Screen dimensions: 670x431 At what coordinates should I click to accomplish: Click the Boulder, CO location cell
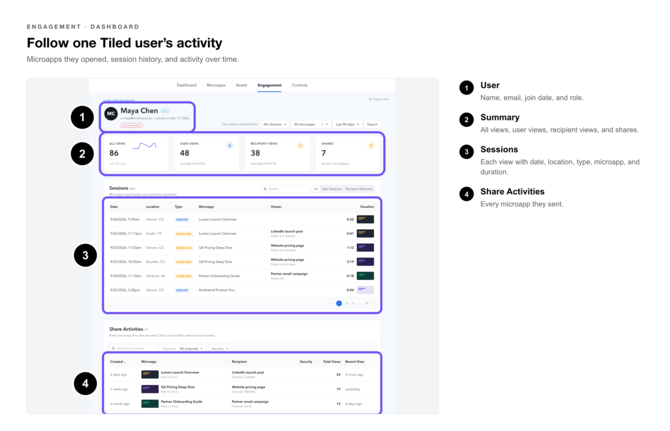click(156, 262)
